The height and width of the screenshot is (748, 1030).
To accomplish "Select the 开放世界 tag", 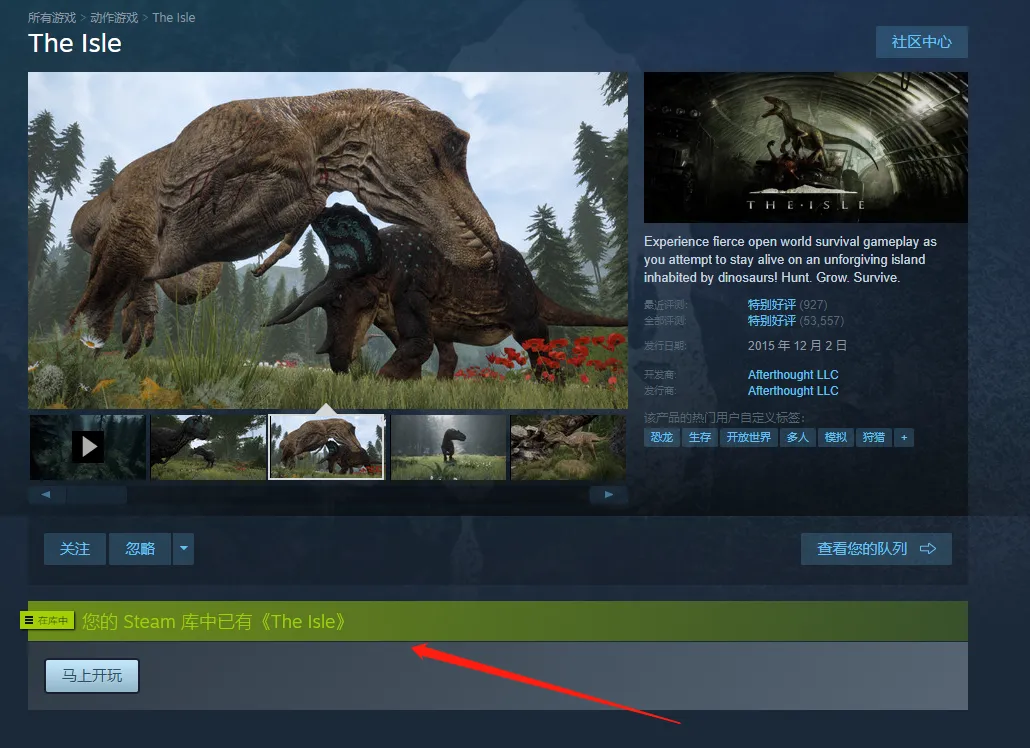I will pos(749,437).
